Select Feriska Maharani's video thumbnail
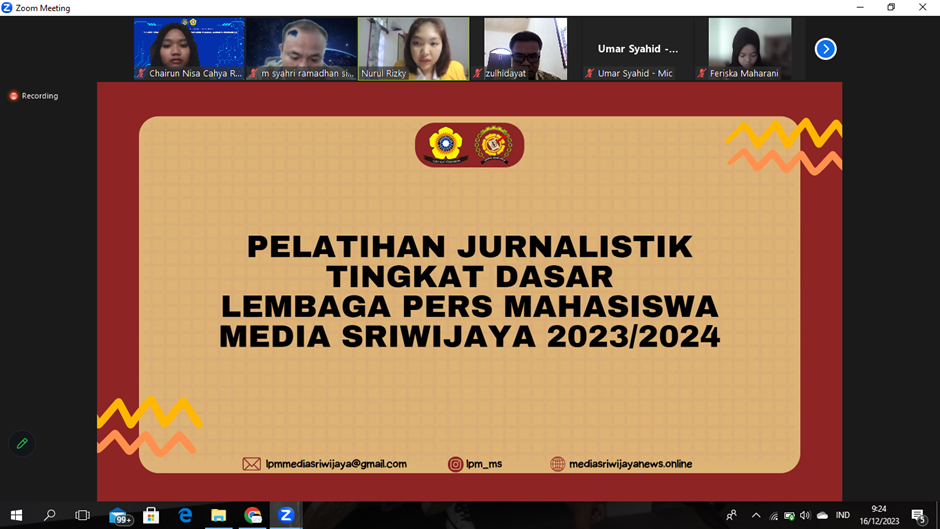This screenshot has width=940, height=529. [749, 48]
